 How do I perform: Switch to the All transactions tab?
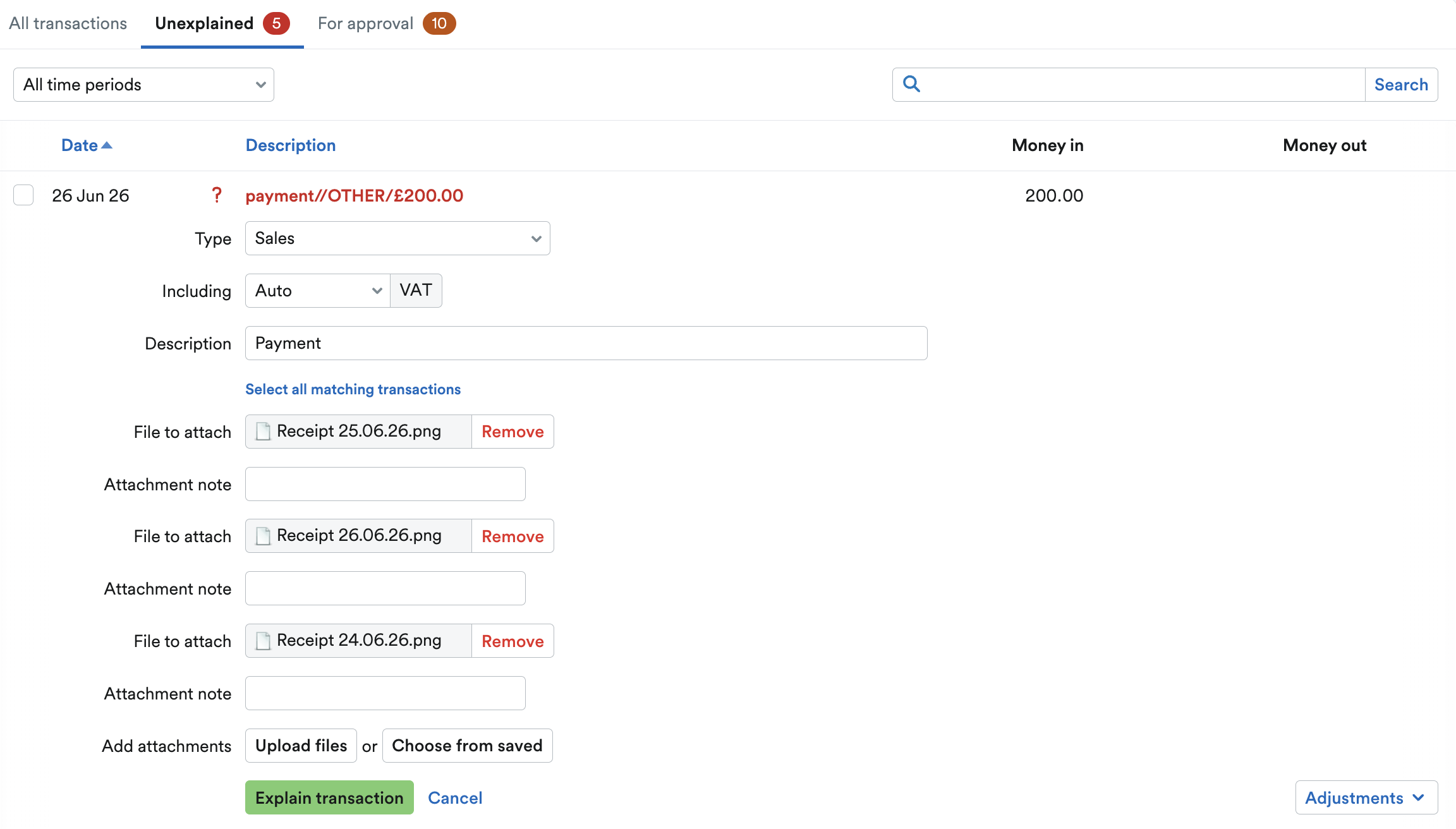point(68,23)
